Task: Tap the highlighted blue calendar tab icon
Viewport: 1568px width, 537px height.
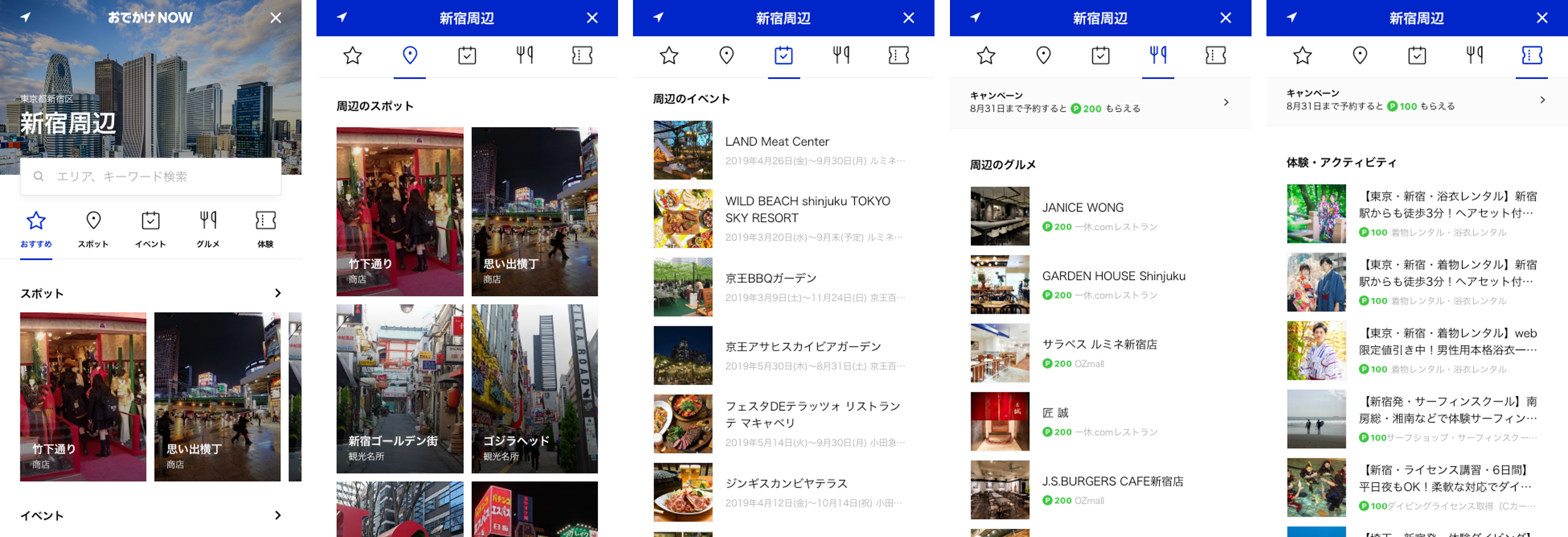Action: point(783,56)
